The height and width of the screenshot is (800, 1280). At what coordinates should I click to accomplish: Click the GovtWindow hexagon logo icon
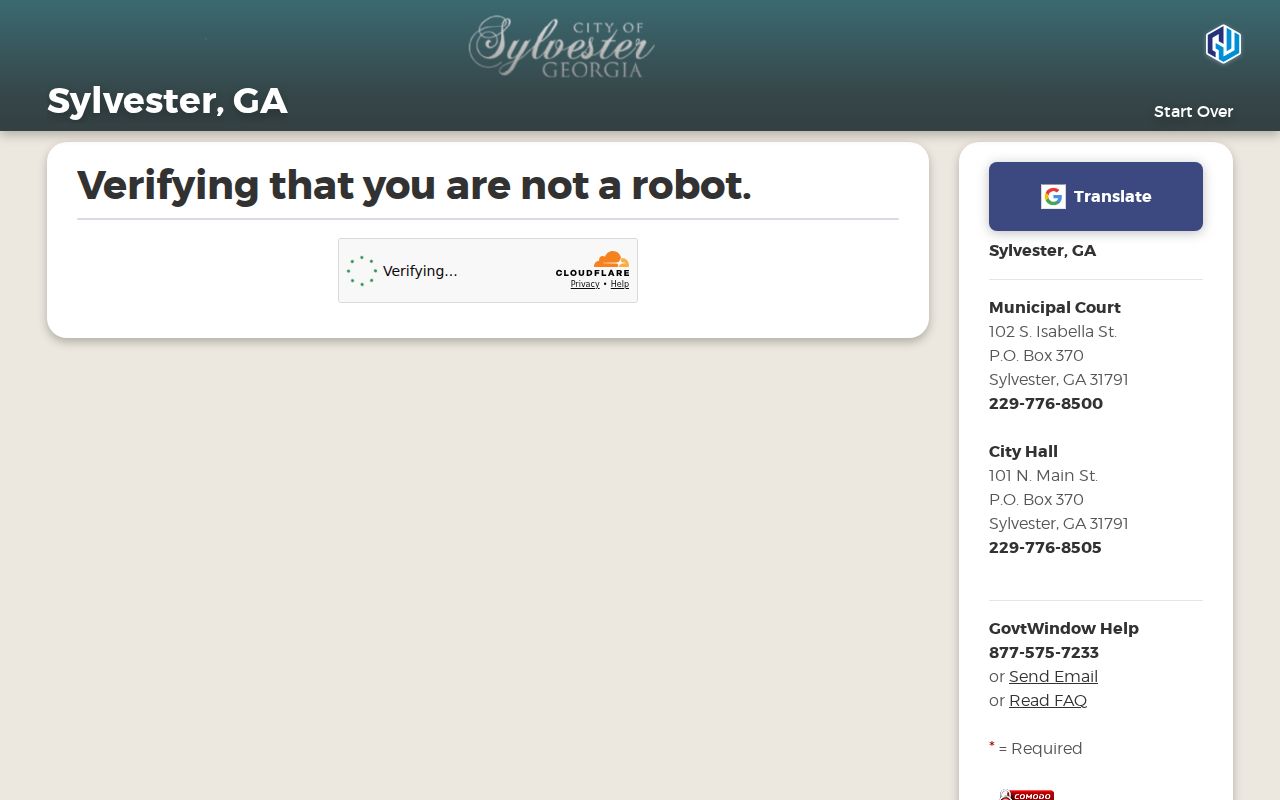[1222, 44]
